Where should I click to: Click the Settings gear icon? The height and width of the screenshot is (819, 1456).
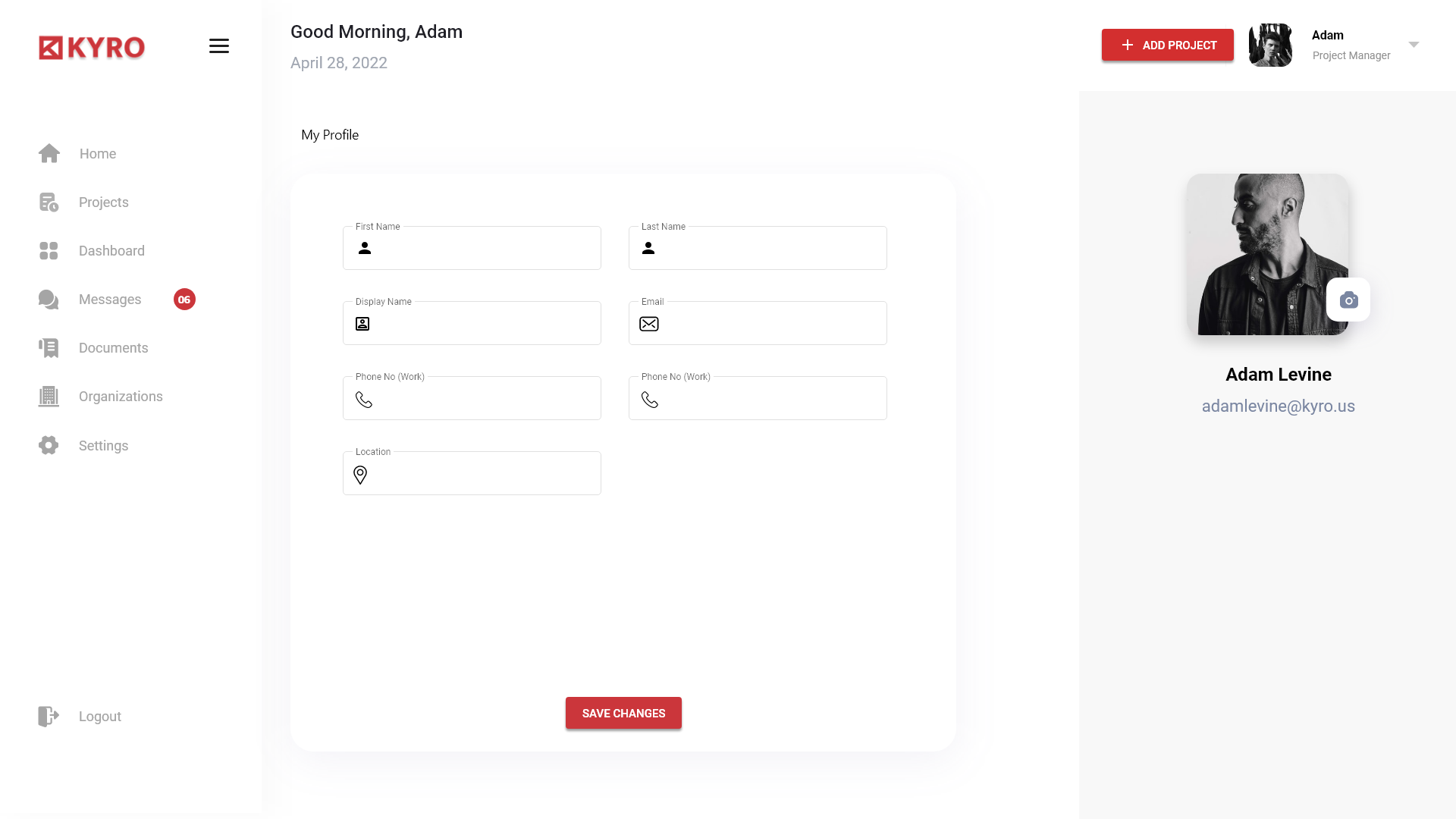(x=49, y=445)
